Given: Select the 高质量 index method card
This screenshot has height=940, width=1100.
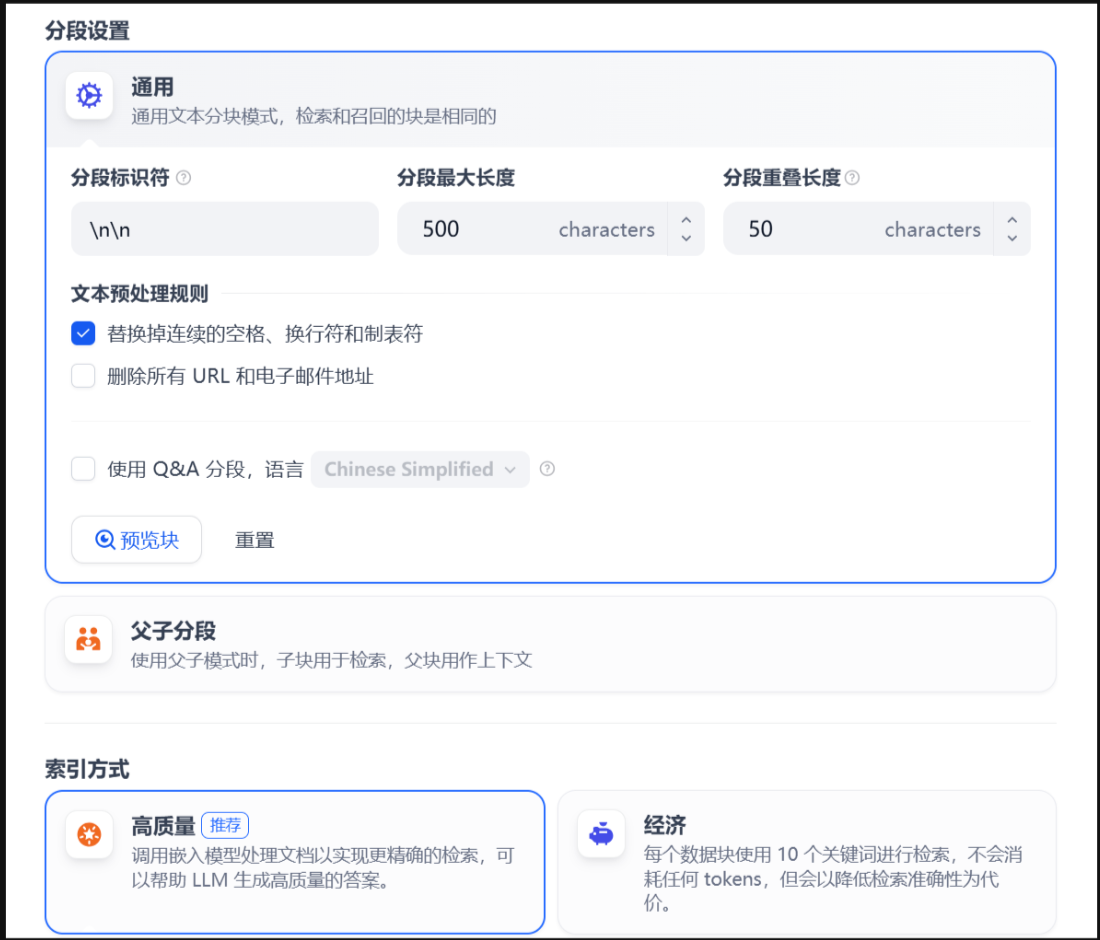Looking at the screenshot, I should 295,862.
